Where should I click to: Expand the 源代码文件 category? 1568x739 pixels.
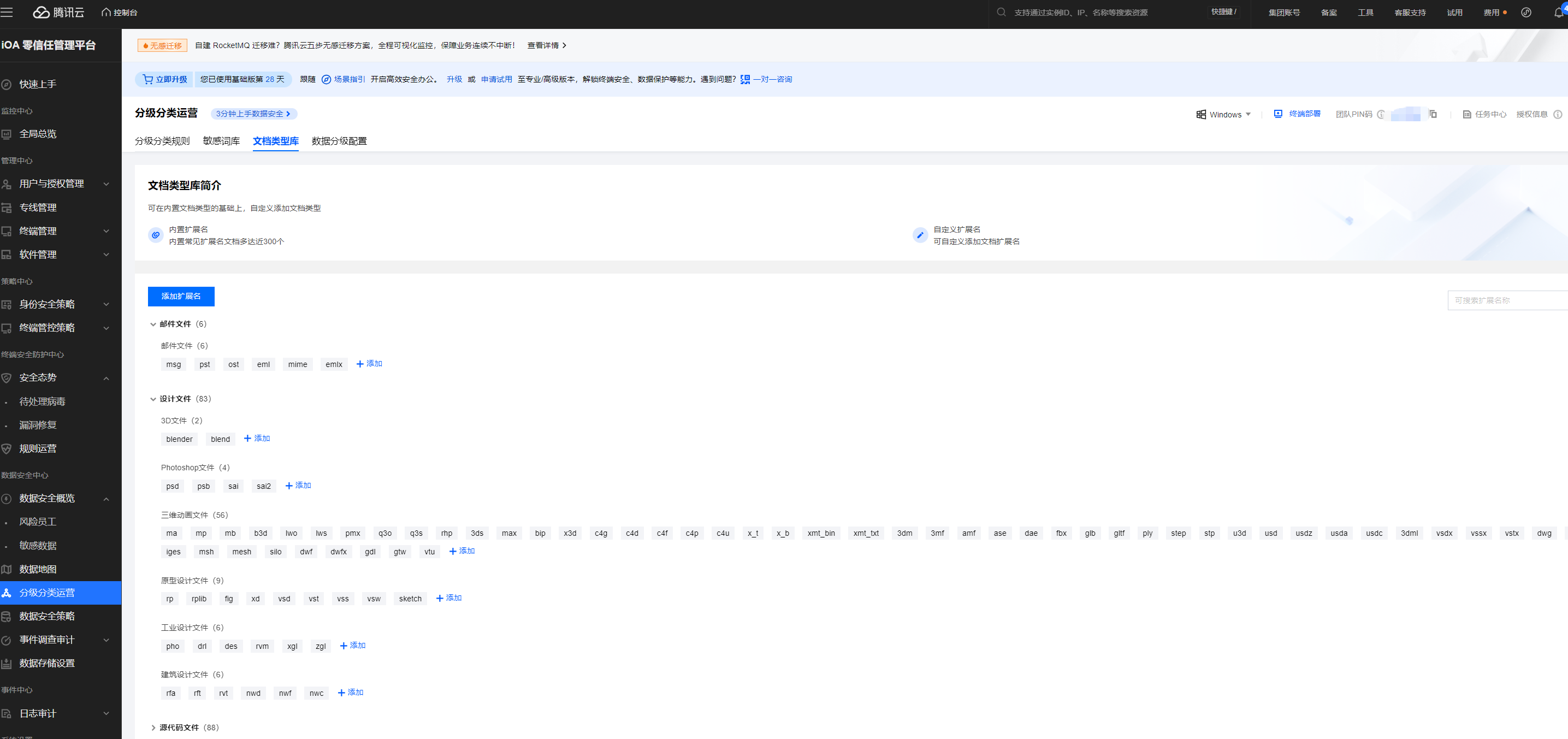pos(153,728)
